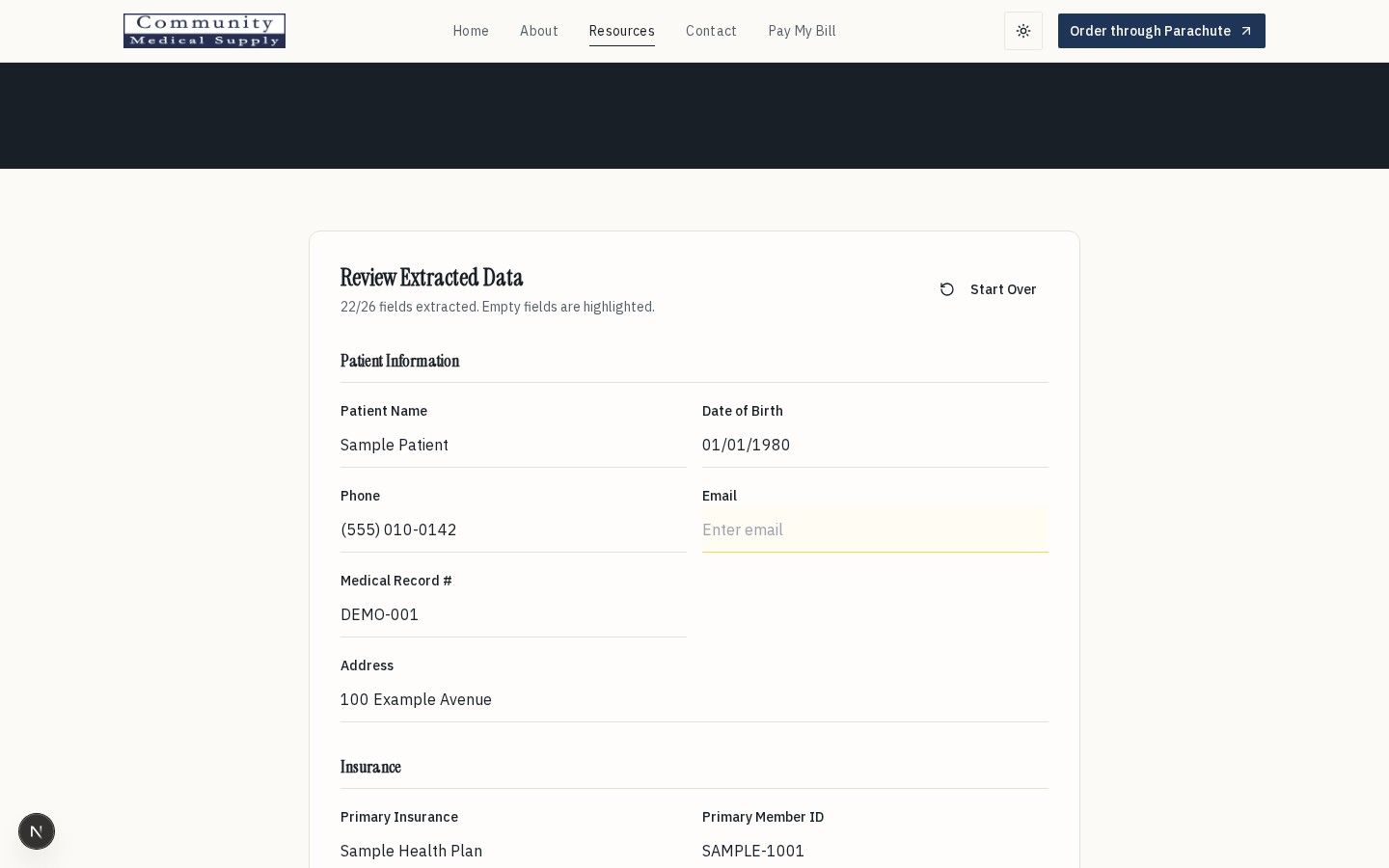Click the Medical Record # label
Viewport: 1389px width, 868px height.
click(x=396, y=581)
